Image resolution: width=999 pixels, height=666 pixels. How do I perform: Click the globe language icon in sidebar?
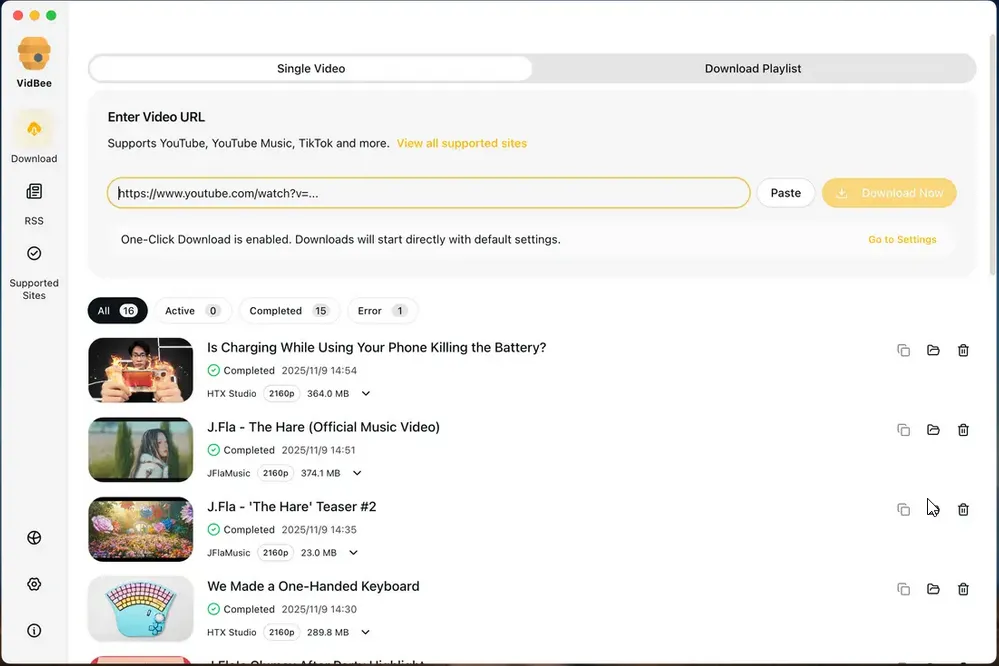click(34, 538)
